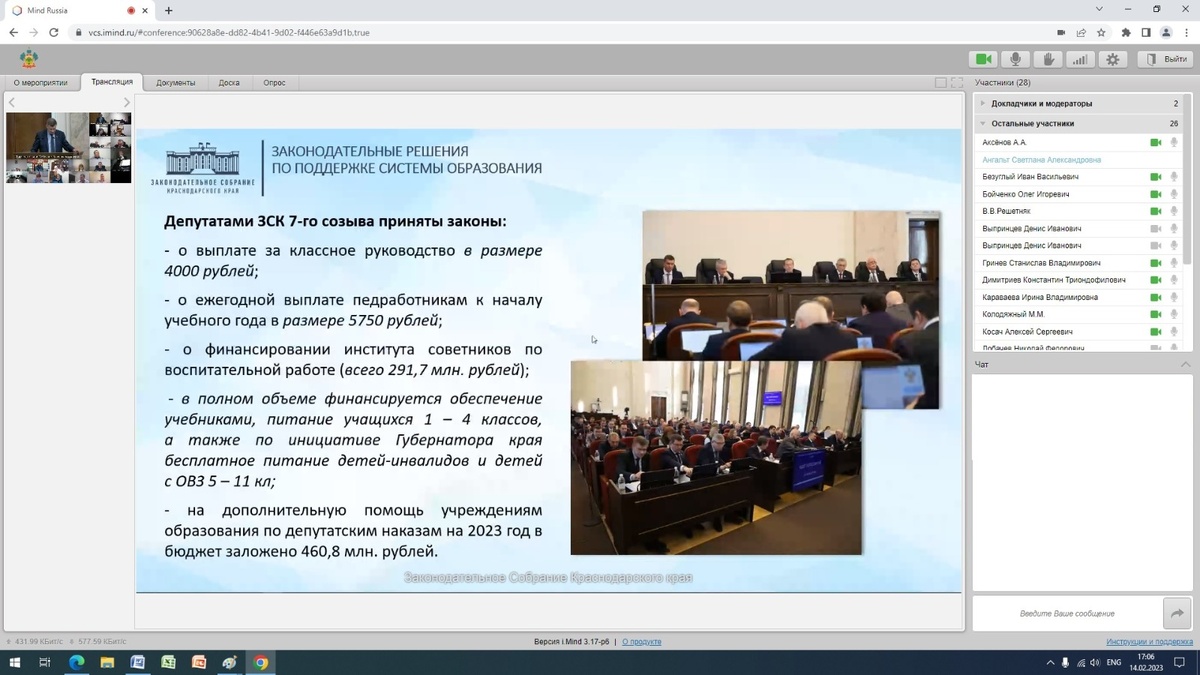
Task: Select participant Колодяжный М.М.
Action: tap(1013, 314)
